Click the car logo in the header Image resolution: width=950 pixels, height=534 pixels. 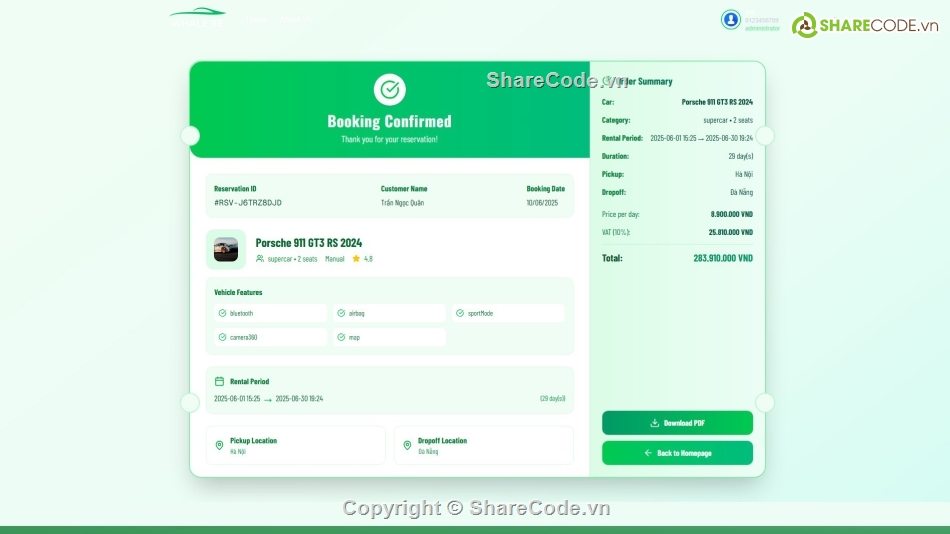tap(198, 14)
